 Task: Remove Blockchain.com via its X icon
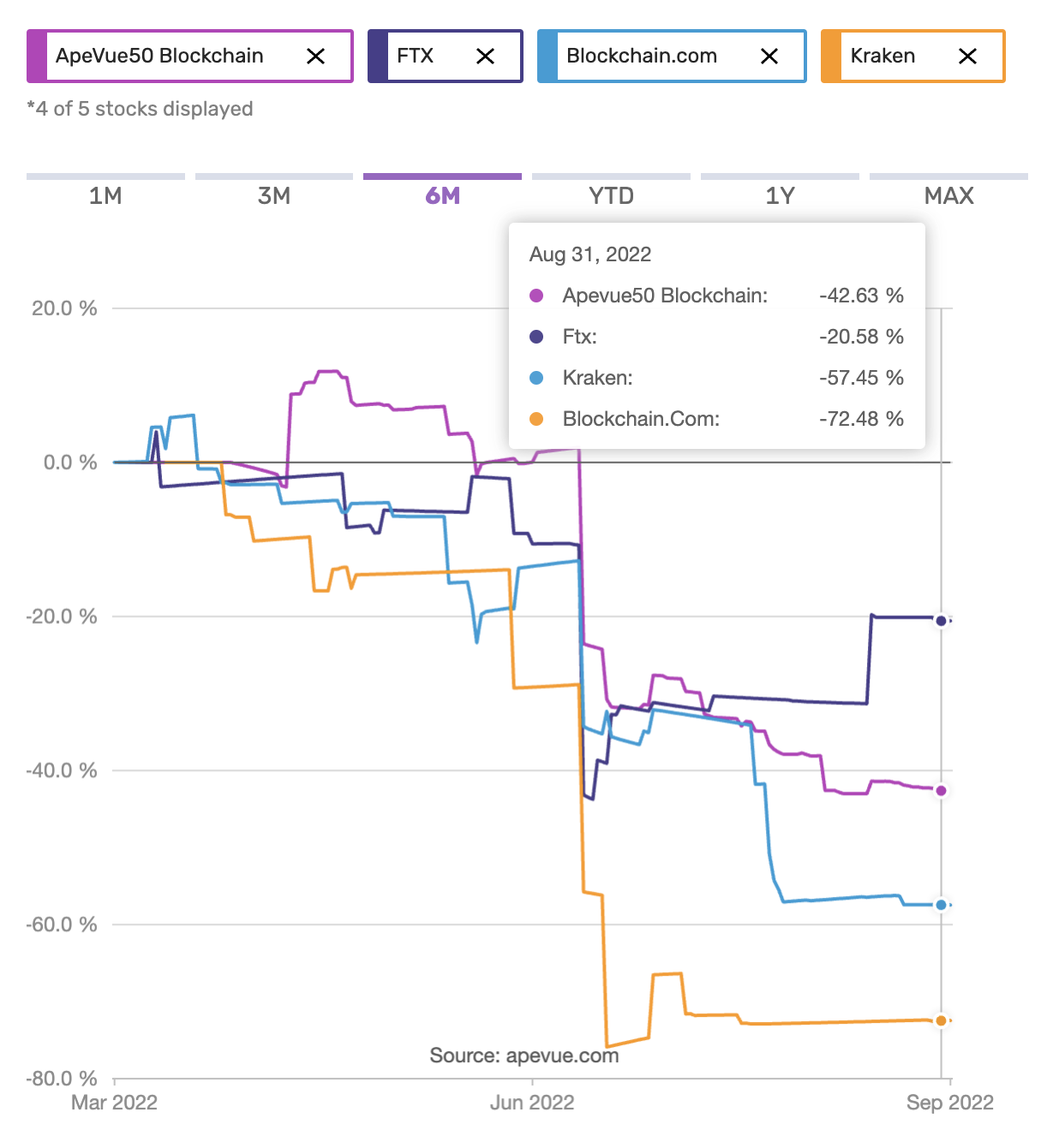(769, 57)
